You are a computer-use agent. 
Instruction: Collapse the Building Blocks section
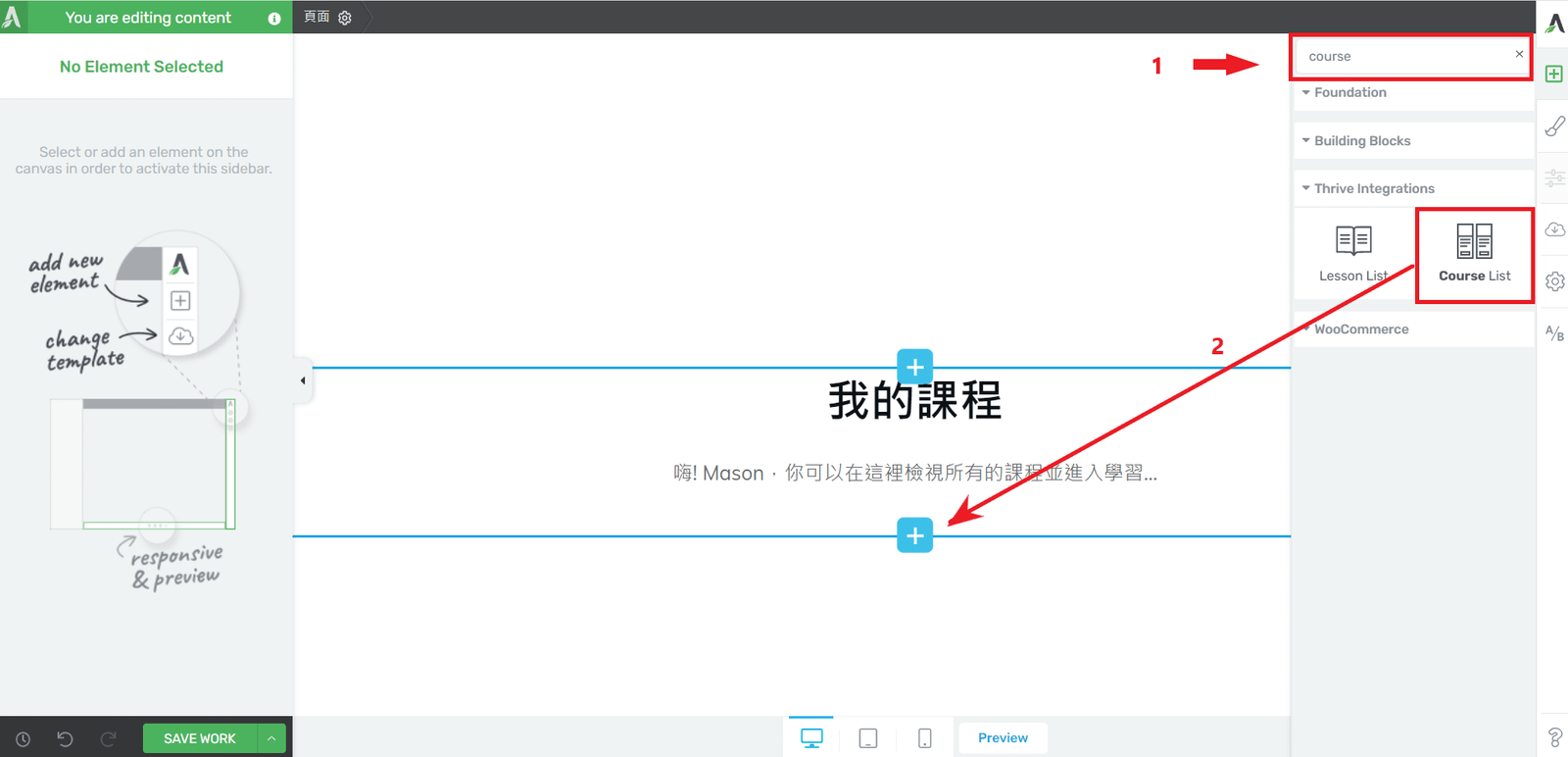point(1413,140)
